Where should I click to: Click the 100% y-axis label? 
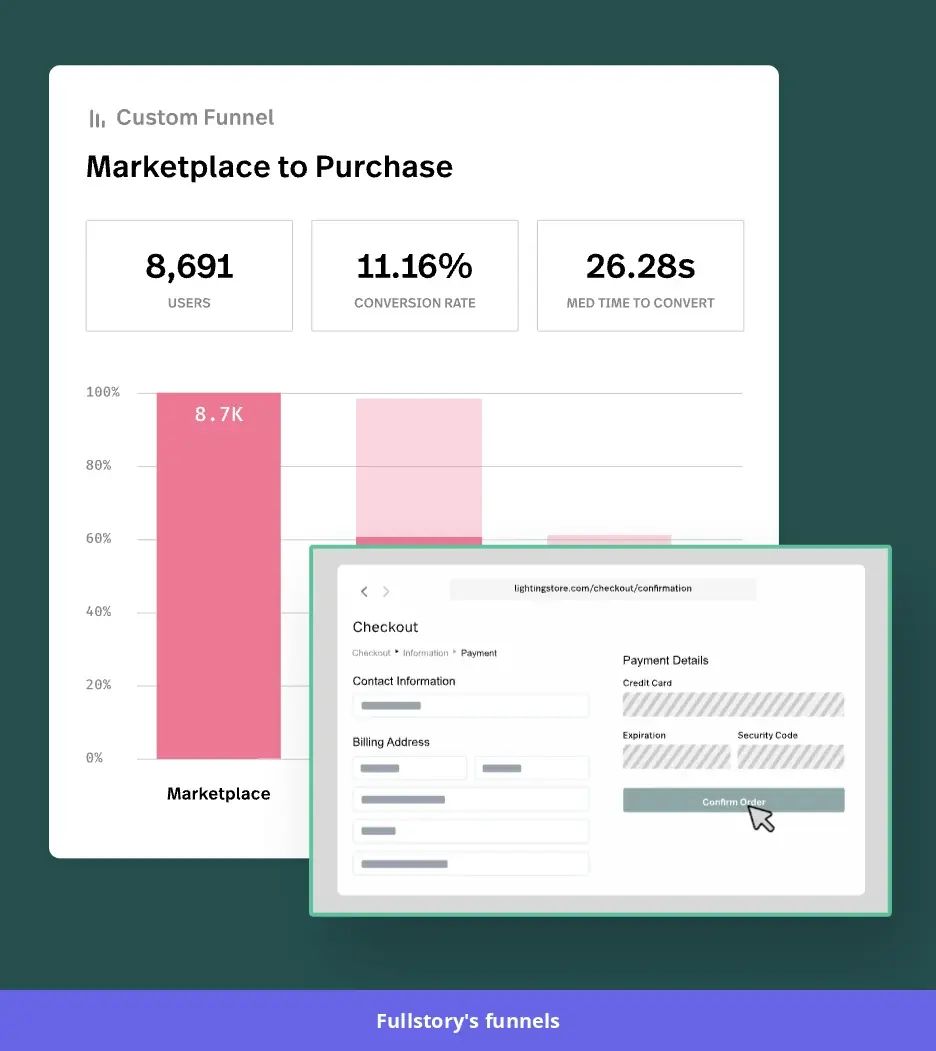pos(103,392)
